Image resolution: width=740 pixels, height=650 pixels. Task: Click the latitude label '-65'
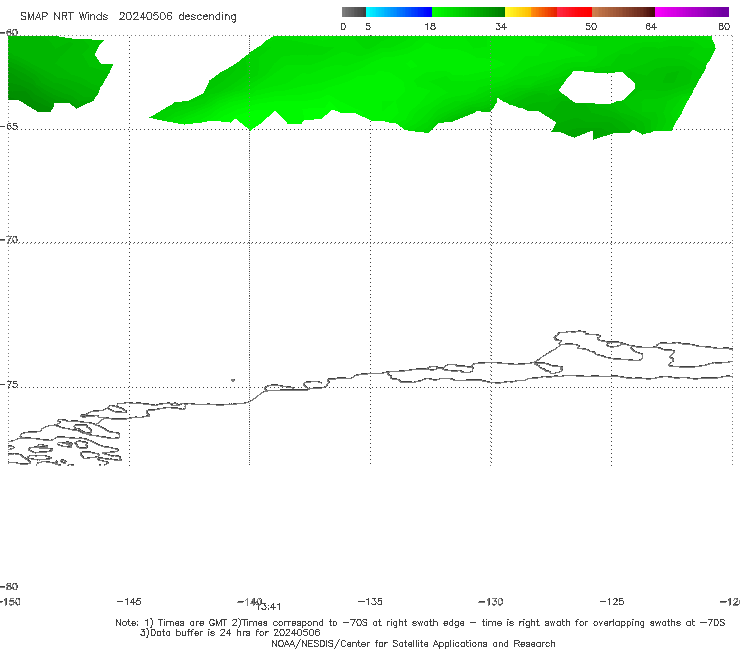[9, 126]
